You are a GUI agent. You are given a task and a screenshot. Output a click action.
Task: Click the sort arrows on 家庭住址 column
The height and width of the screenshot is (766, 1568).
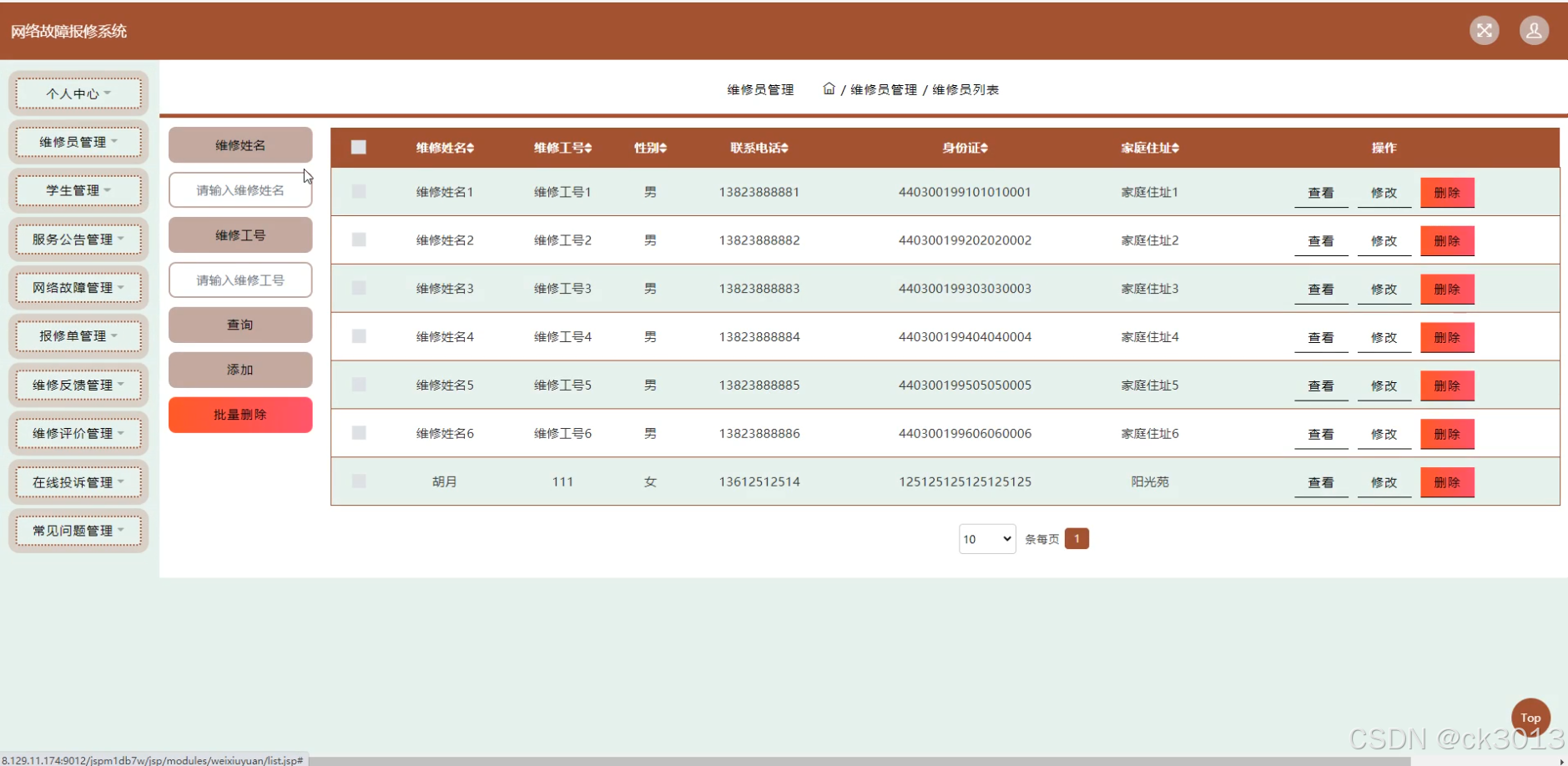tap(1176, 148)
